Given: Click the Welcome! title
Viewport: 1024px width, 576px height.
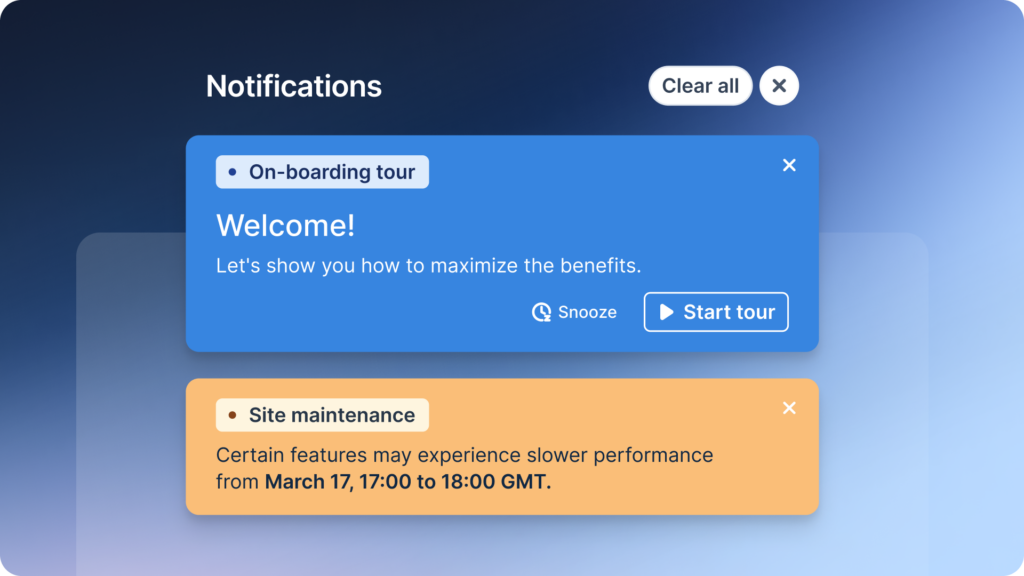Looking at the screenshot, I should 285,226.
